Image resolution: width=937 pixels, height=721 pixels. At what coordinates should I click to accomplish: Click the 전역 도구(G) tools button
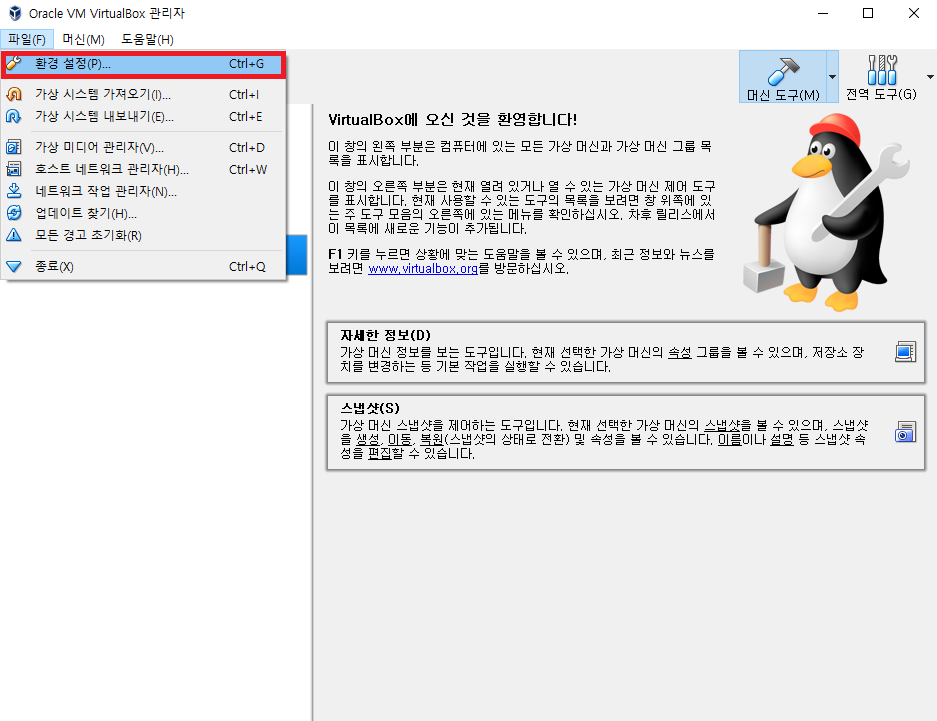[881, 77]
